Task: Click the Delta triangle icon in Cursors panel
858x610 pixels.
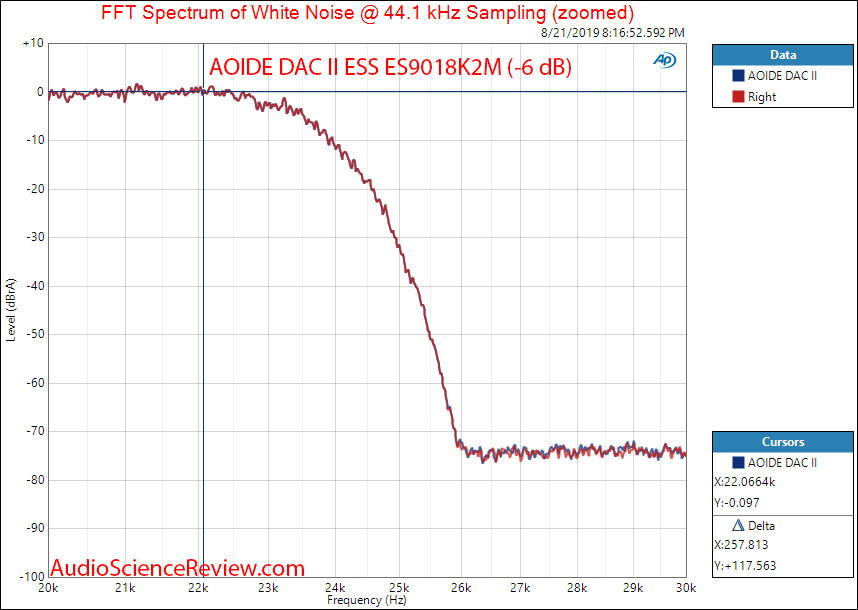Action: point(738,526)
